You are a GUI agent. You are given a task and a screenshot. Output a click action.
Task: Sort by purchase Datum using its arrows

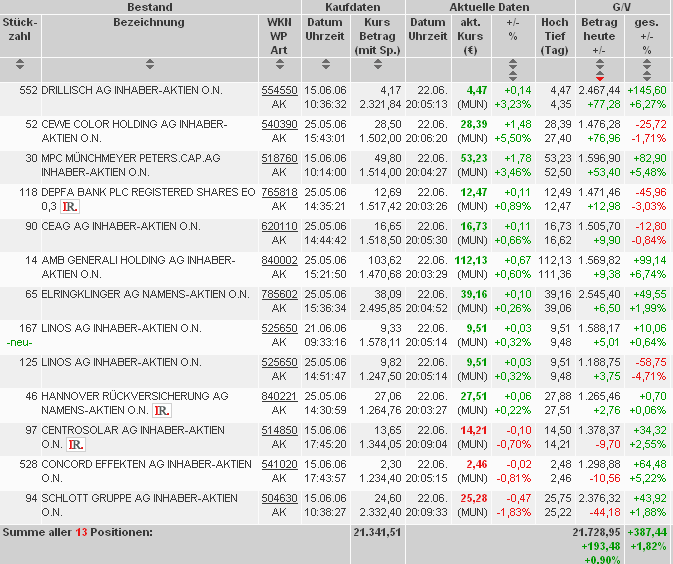[x=325, y=64]
